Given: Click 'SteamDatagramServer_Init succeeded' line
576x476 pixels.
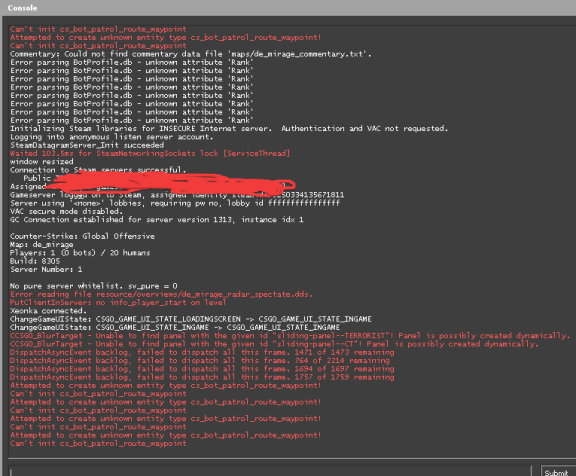Looking at the screenshot, I should pyautogui.click(x=87, y=145).
